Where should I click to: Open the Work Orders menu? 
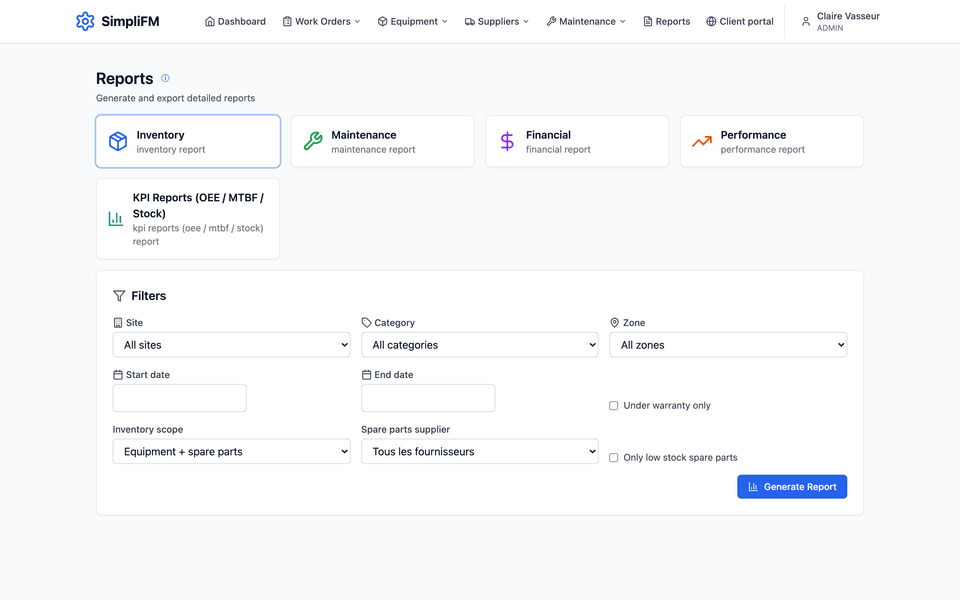(x=321, y=21)
